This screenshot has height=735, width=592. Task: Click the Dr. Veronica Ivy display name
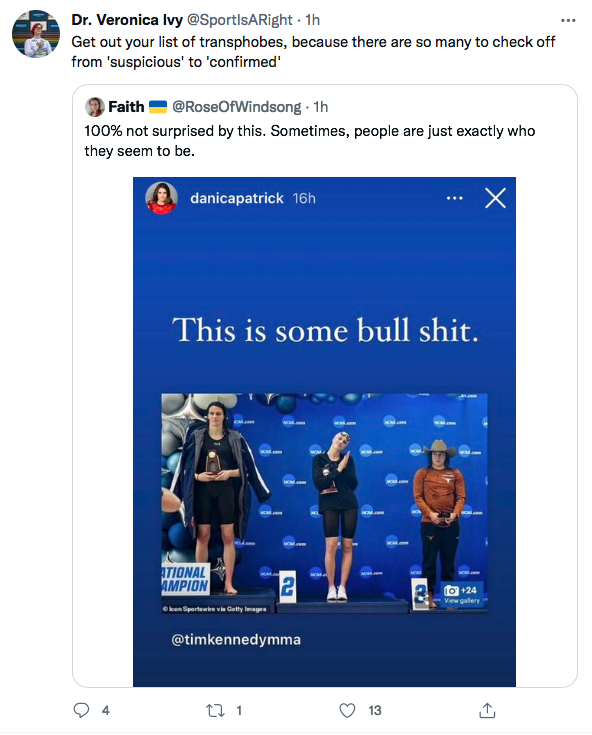[x=127, y=20]
